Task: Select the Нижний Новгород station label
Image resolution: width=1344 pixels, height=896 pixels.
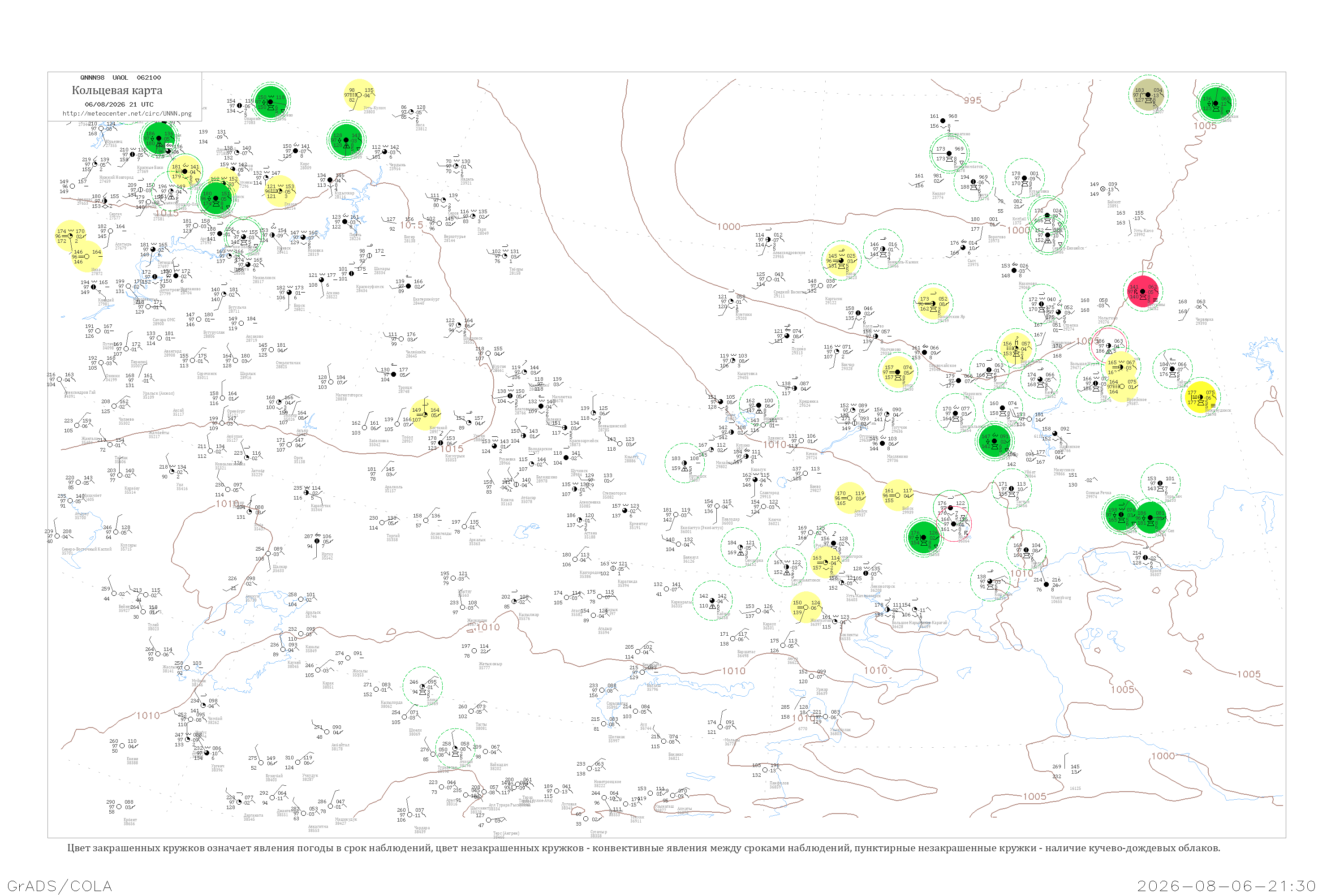Action: point(116,177)
